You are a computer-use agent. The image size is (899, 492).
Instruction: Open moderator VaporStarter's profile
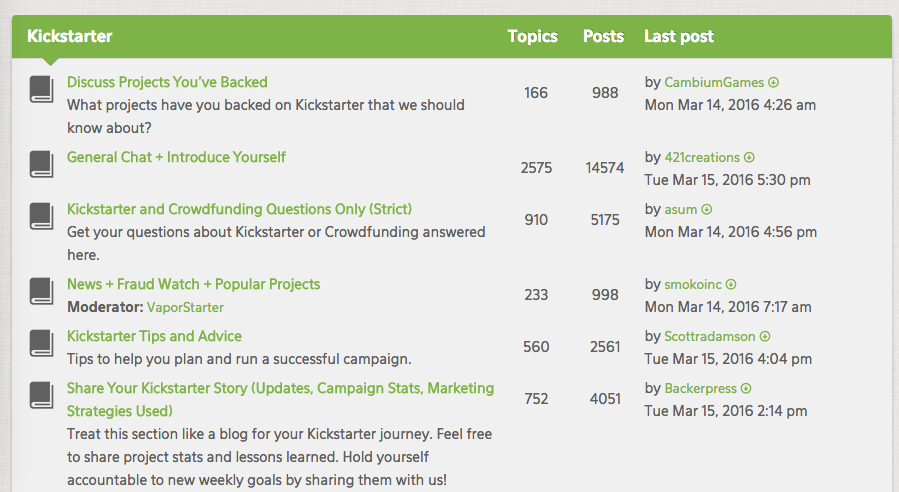click(185, 307)
